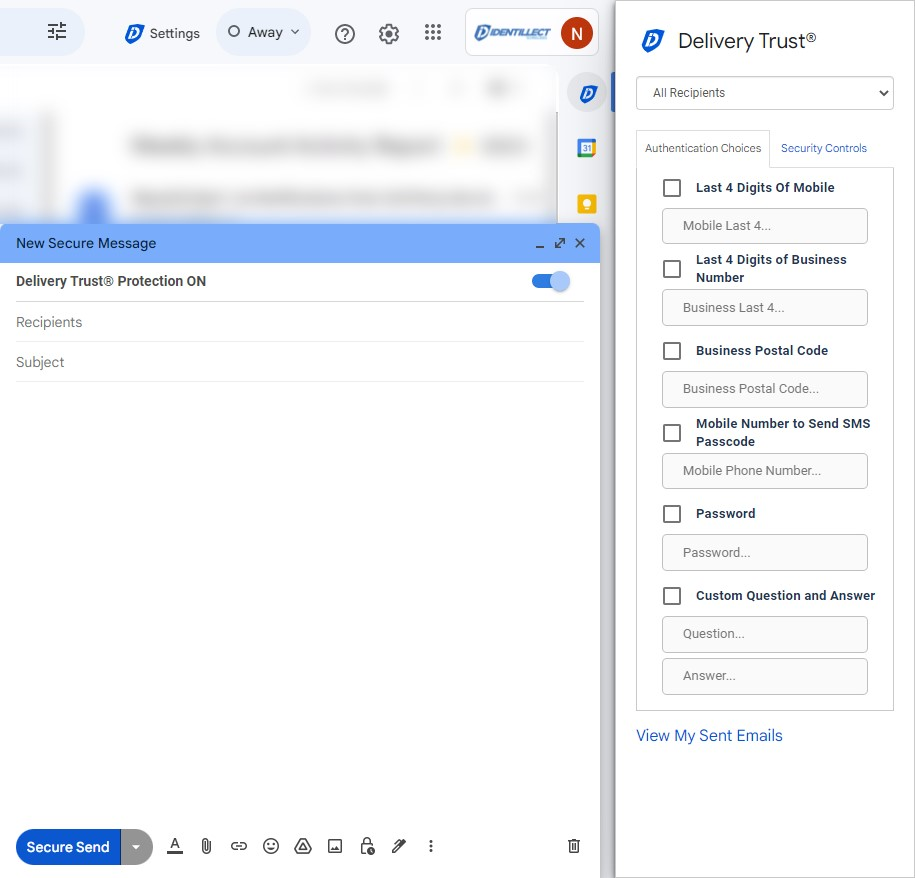Screen dimensions: 915x878
Task: Discard draft with trash icon
Action: coord(574,846)
